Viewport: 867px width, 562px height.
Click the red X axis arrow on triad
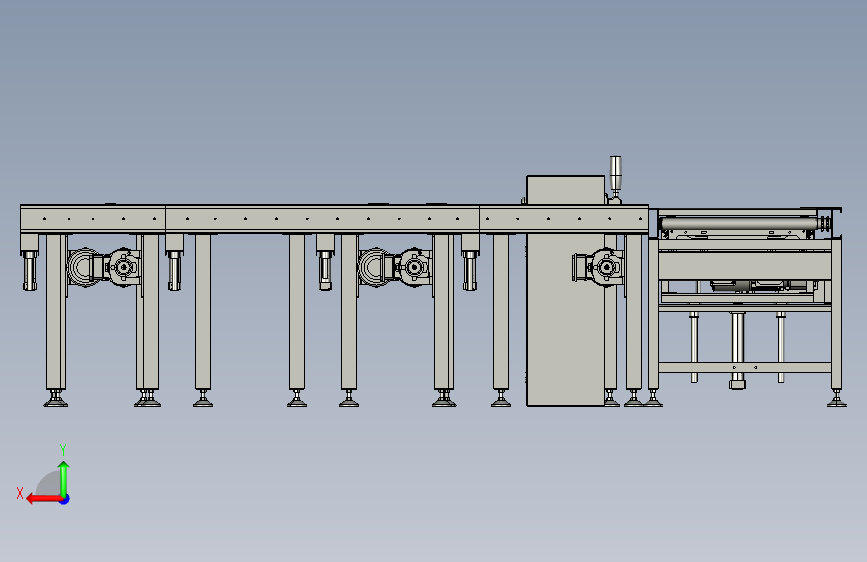(43, 499)
